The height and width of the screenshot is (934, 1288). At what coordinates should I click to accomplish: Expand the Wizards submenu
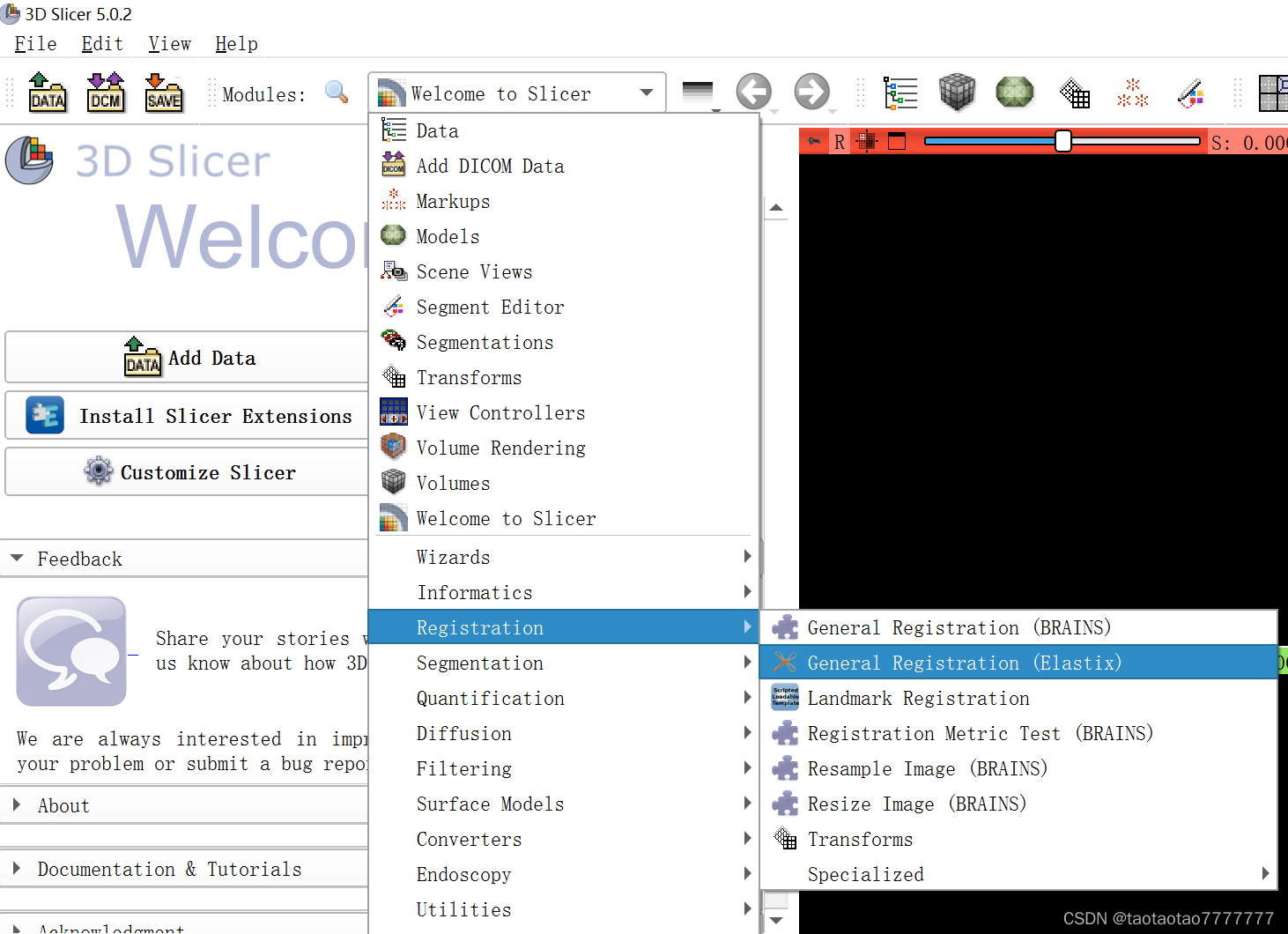(564, 557)
